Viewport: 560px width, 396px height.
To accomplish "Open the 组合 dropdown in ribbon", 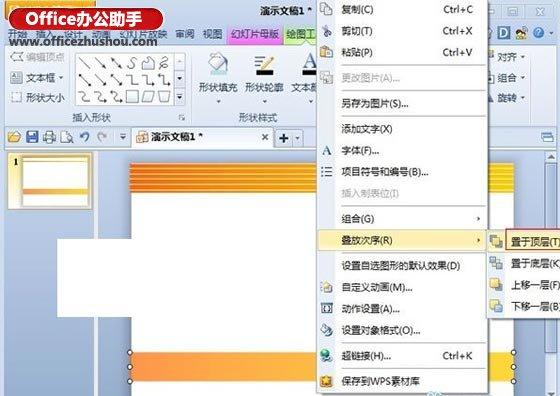I will coord(507,77).
